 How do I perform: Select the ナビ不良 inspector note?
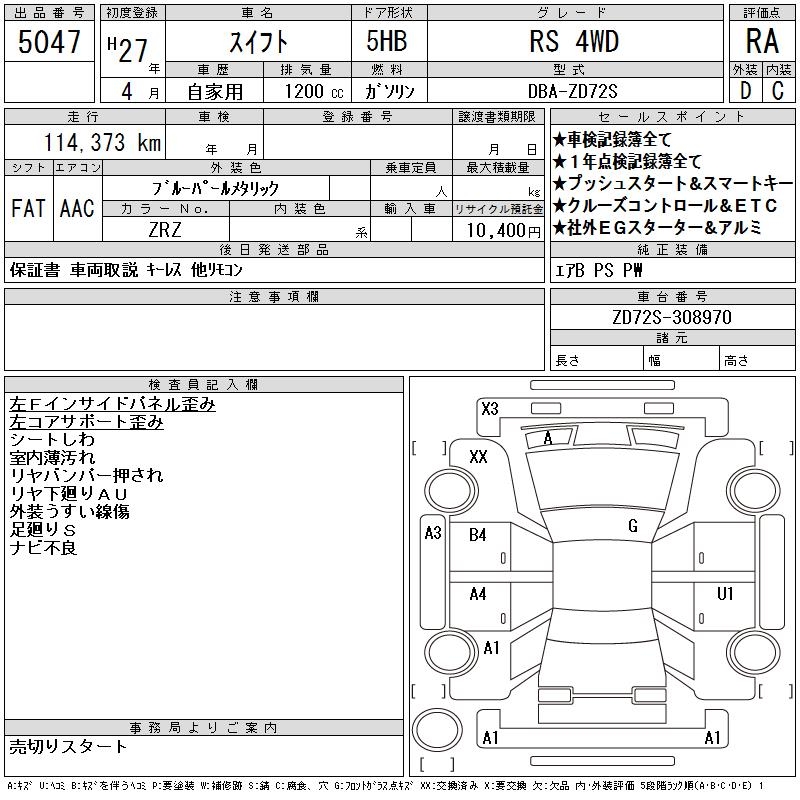[43, 548]
